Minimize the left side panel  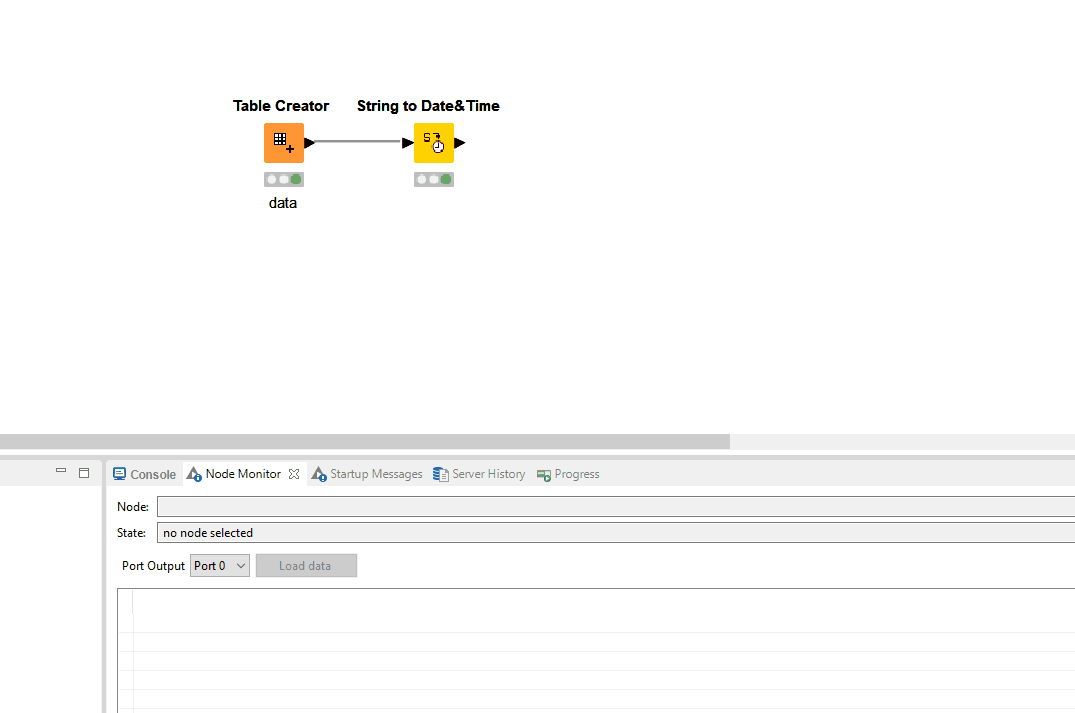click(61, 472)
